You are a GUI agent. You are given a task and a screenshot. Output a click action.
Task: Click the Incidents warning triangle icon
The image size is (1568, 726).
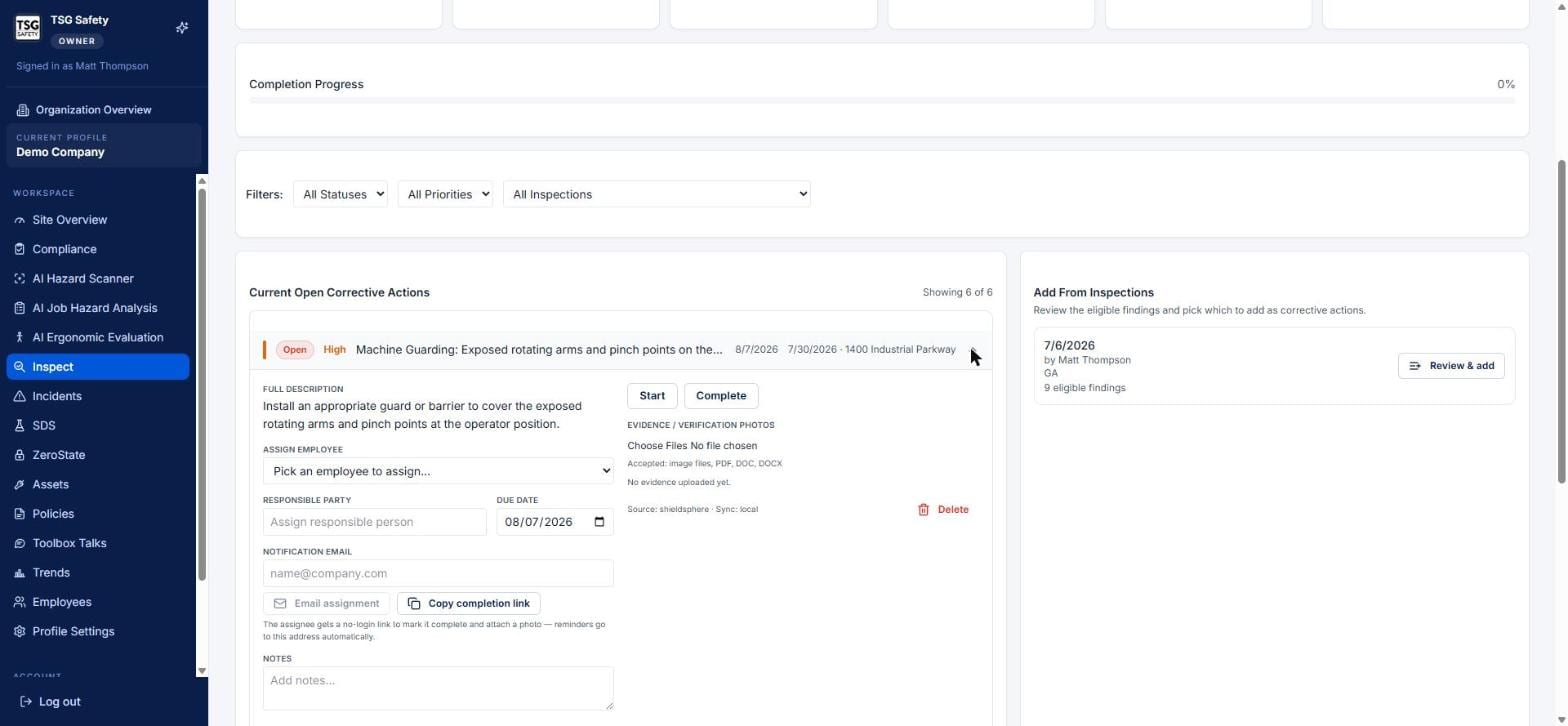tap(20, 397)
